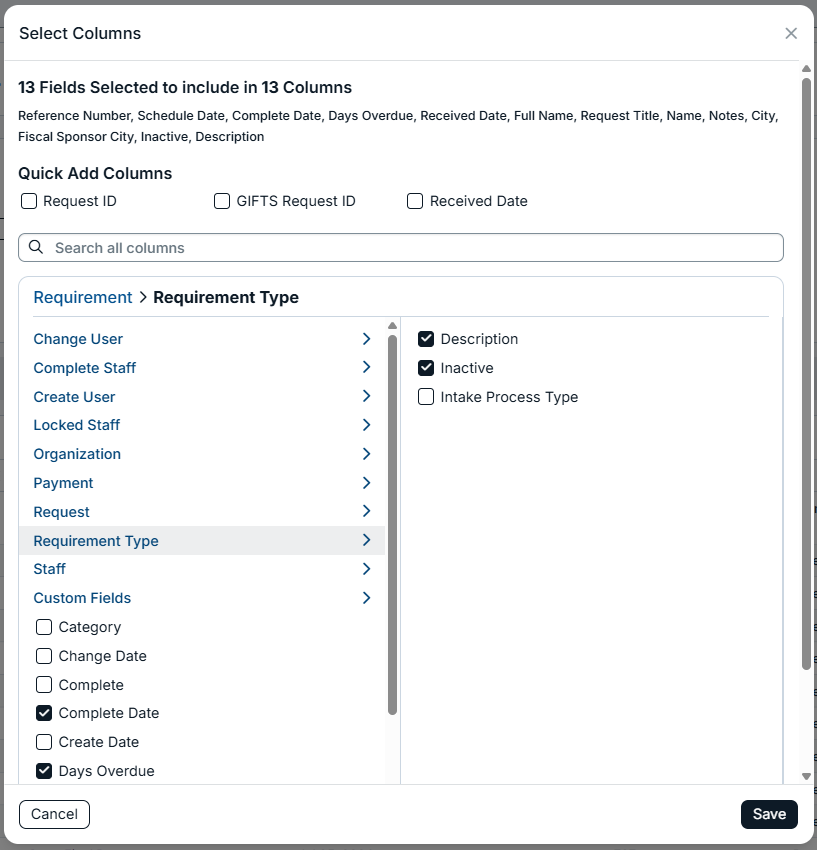Click the search magnifier icon
This screenshot has height=850, width=817.
tap(36, 247)
